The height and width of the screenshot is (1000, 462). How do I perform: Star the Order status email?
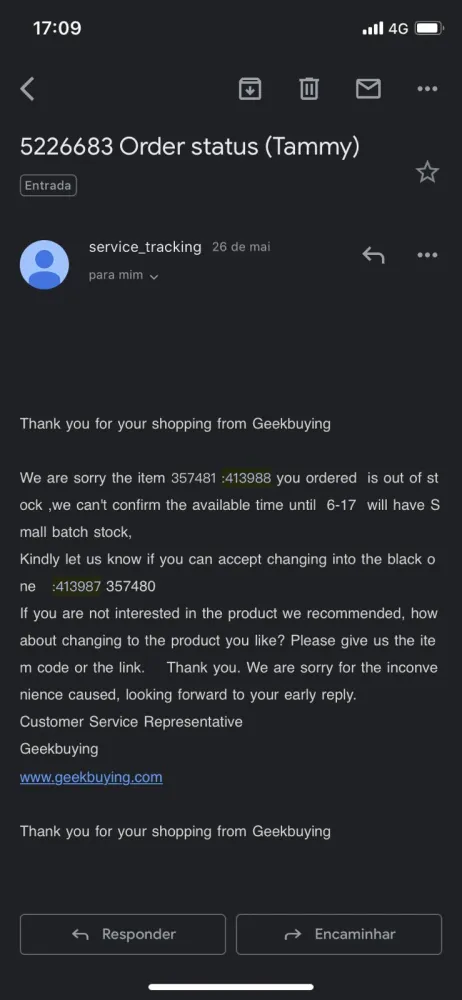pos(427,172)
